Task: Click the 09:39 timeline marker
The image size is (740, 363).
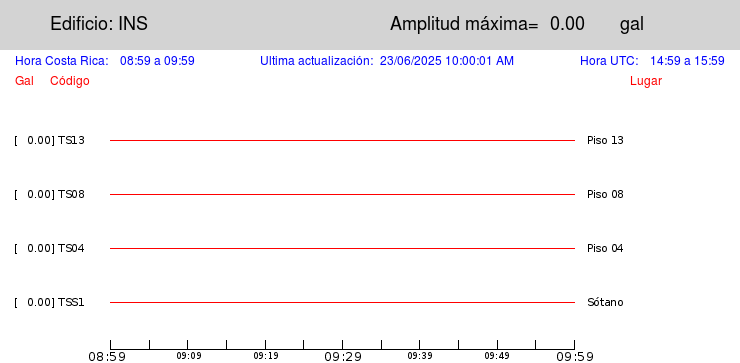Action: click(x=420, y=356)
